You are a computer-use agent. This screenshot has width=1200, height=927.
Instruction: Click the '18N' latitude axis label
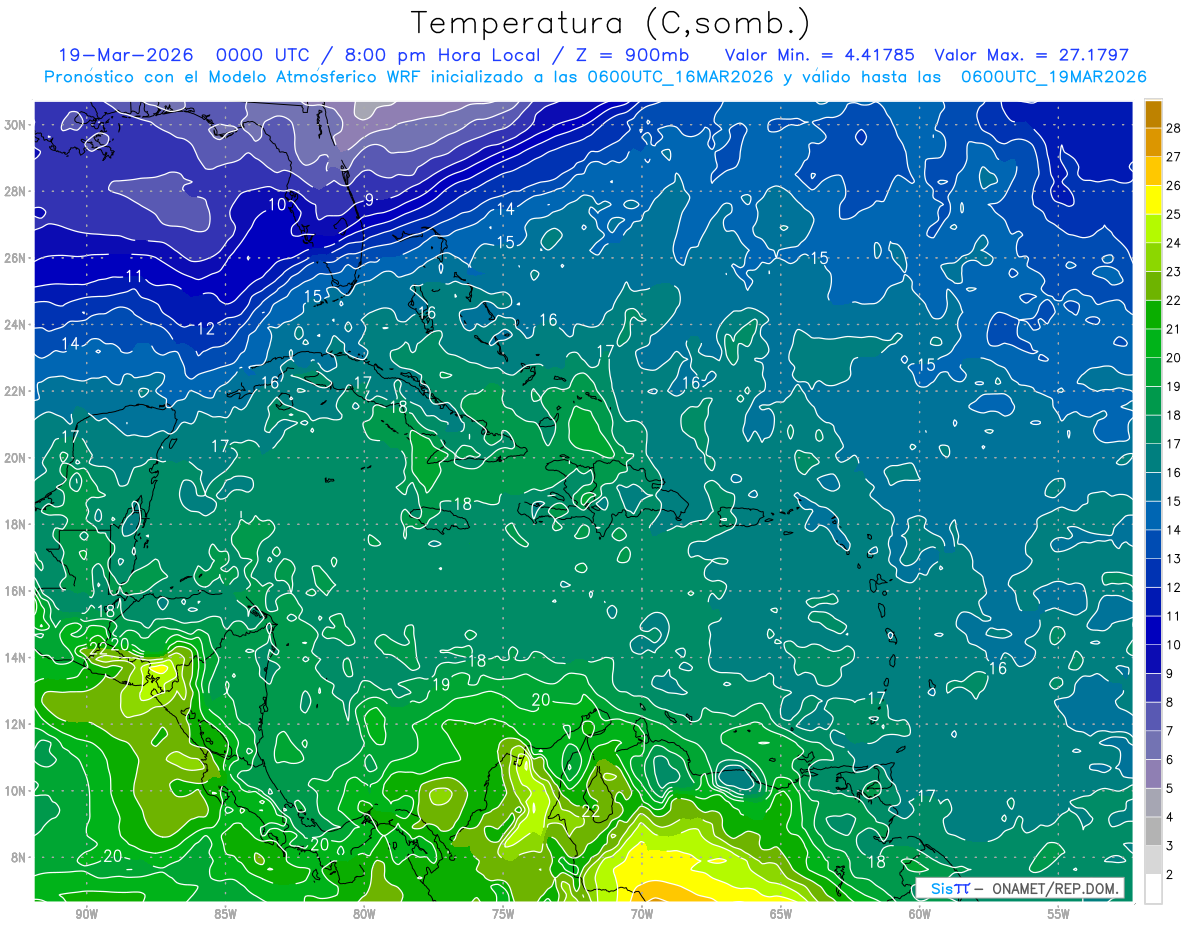click(x=16, y=524)
